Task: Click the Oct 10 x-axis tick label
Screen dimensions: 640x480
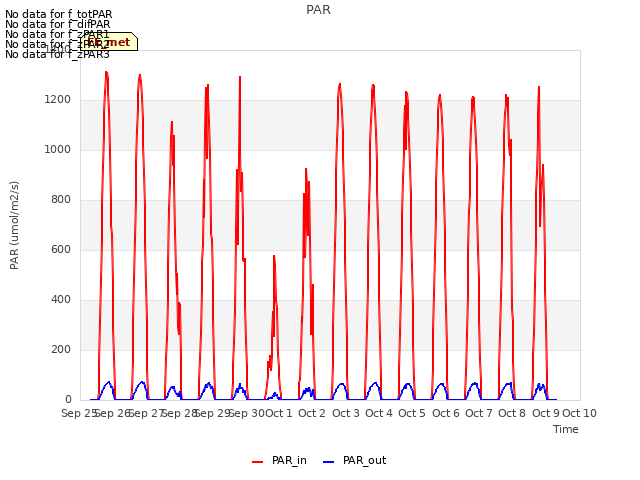Action: [x=580, y=413]
